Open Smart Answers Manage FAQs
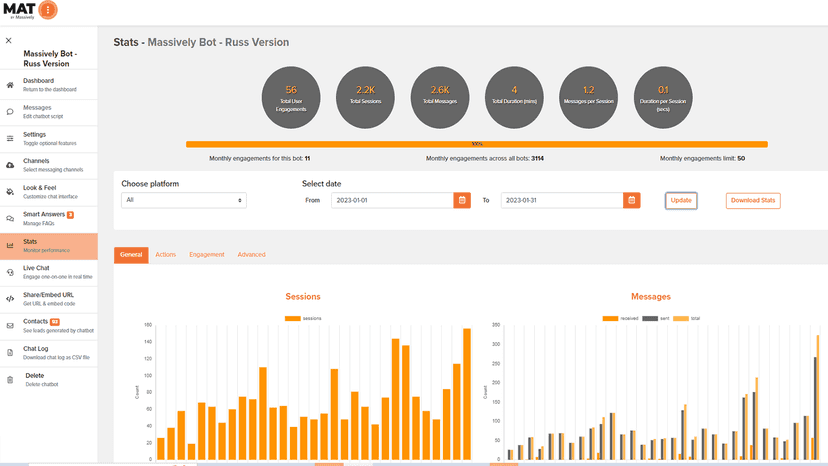The image size is (828, 466). 49,218
